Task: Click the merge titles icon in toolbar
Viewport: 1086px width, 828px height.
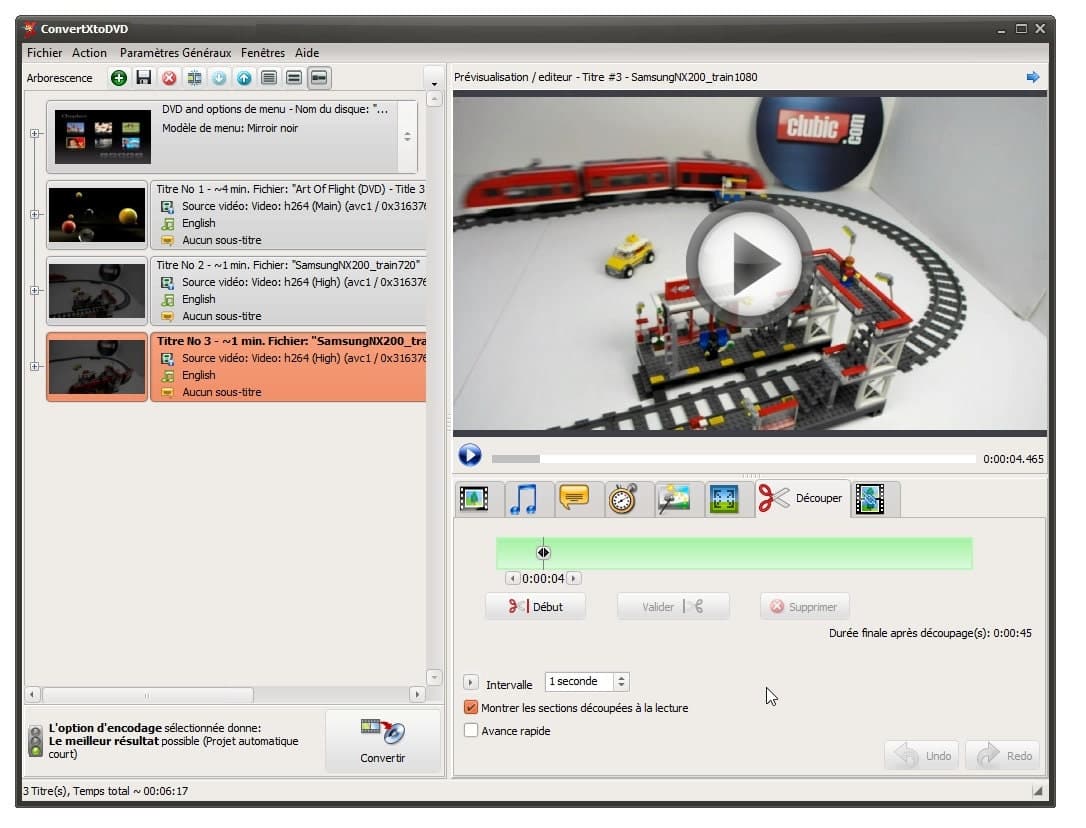Action: [197, 79]
